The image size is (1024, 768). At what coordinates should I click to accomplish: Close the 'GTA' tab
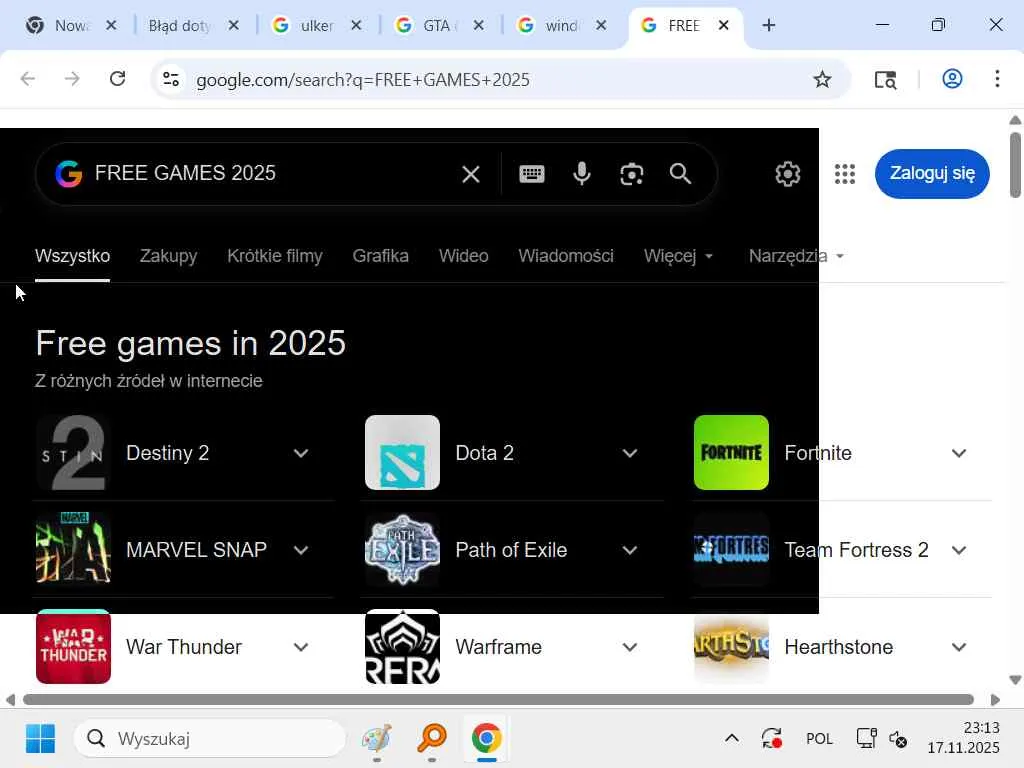479,25
